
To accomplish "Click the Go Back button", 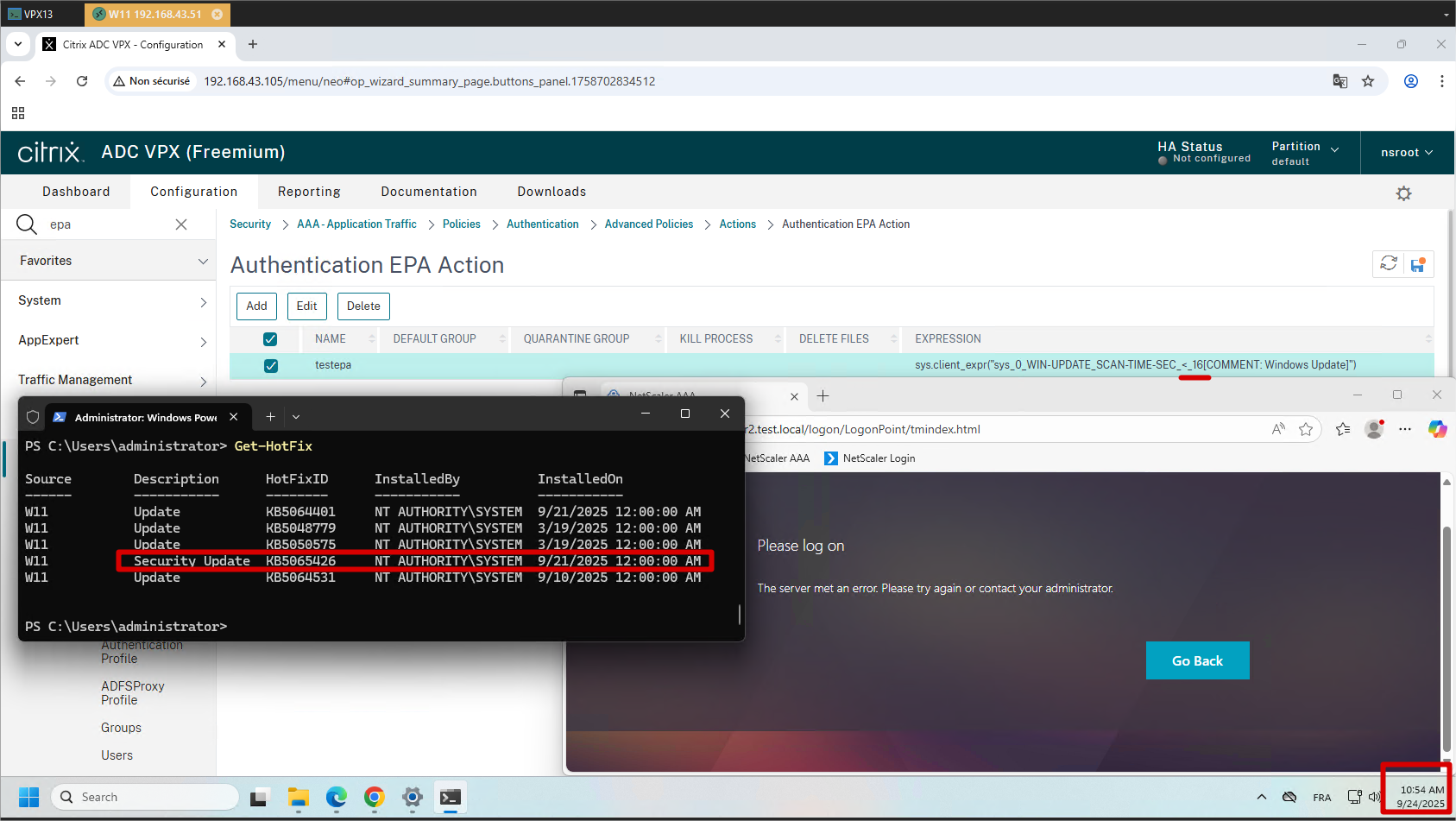I will pos(1197,660).
